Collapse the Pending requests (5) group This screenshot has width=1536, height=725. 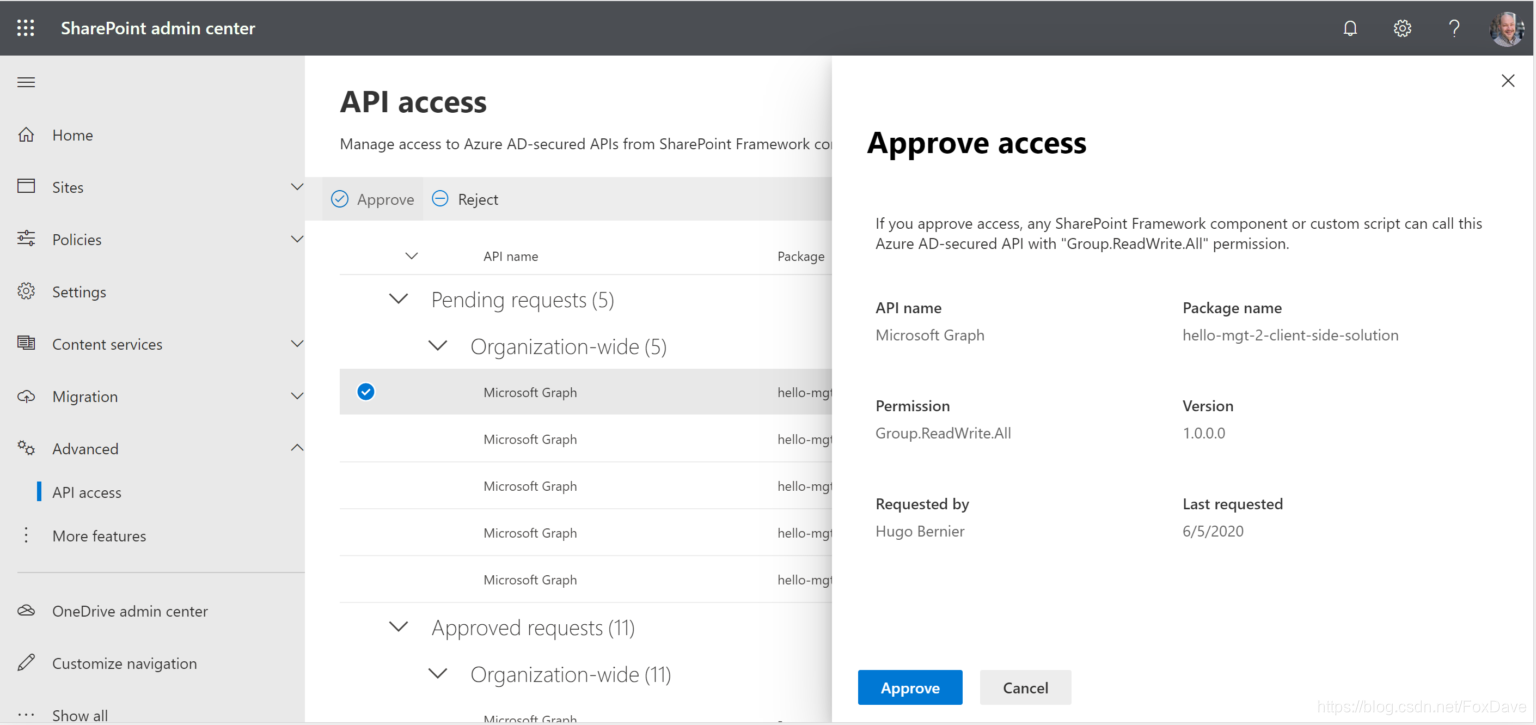click(399, 300)
